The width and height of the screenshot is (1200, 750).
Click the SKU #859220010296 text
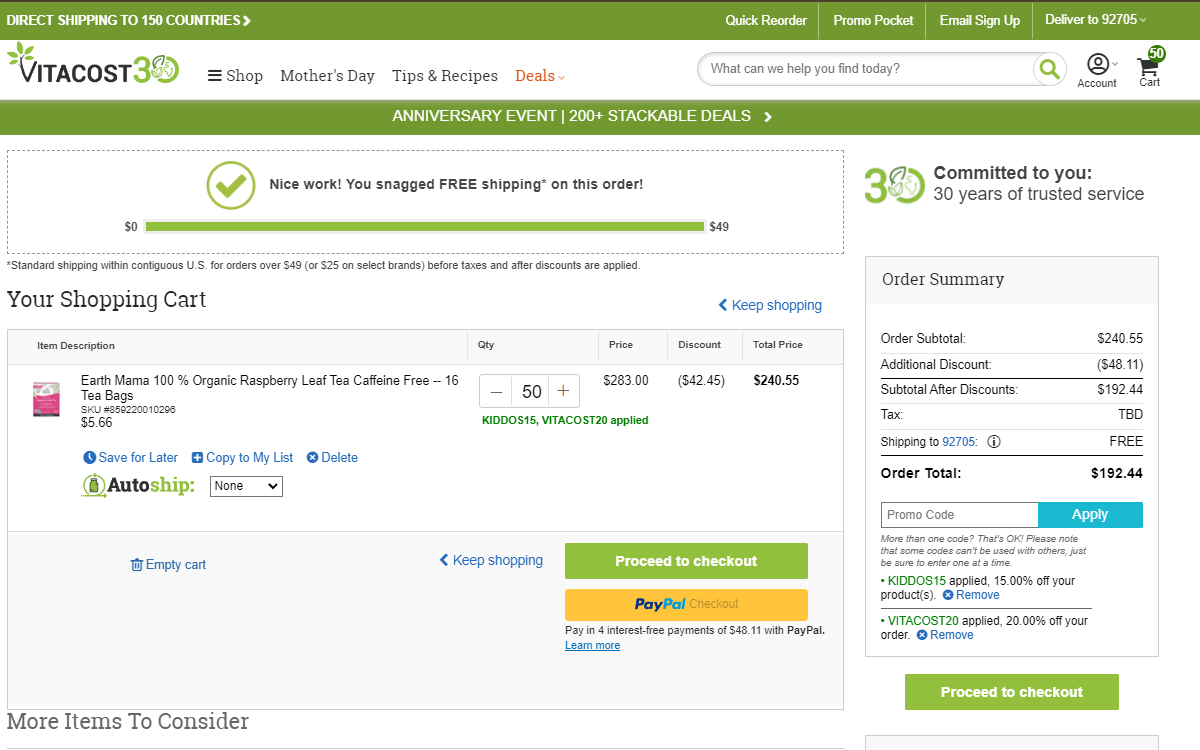128,410
